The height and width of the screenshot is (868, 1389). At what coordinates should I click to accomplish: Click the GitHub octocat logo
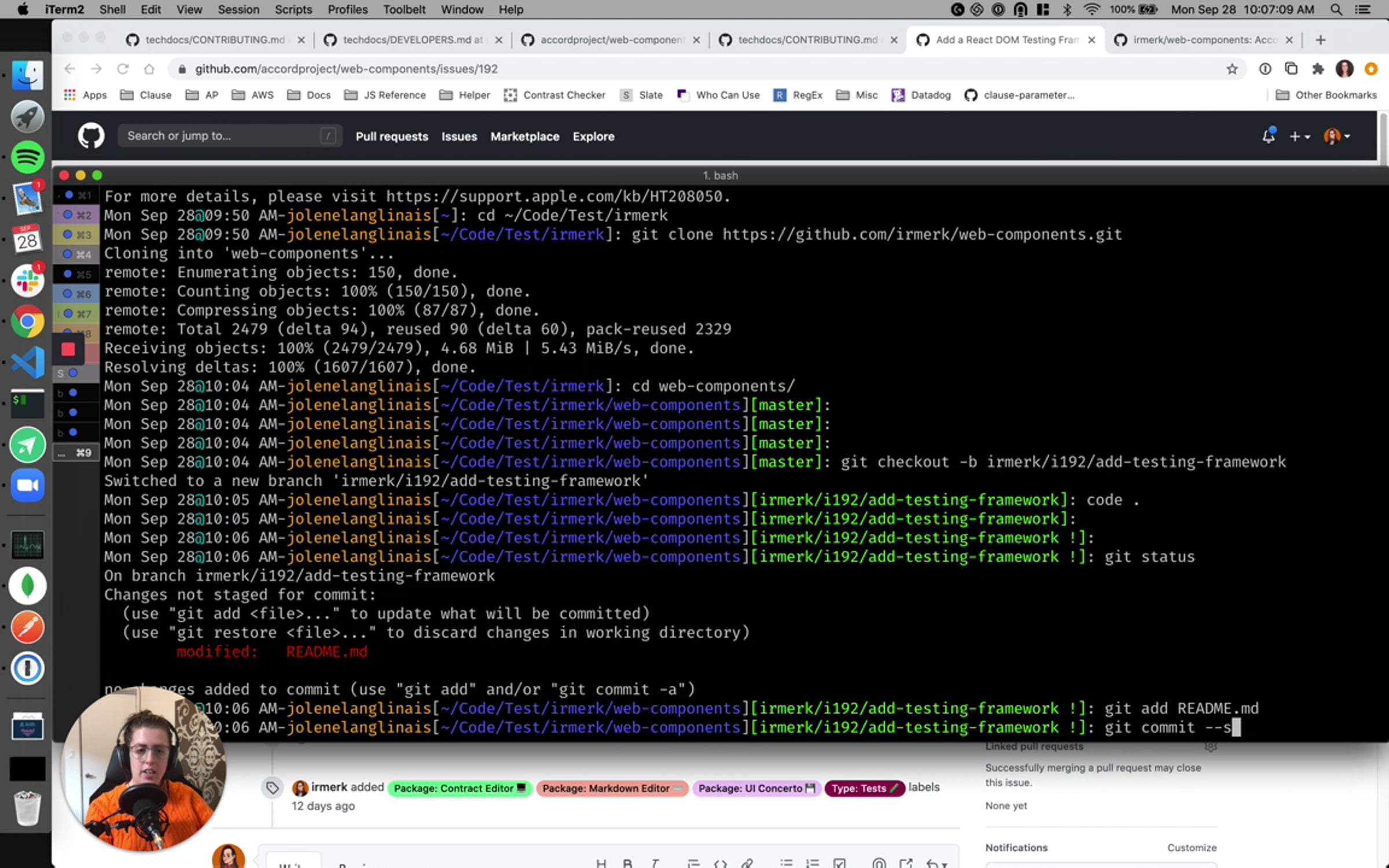[x=91, y=137]
